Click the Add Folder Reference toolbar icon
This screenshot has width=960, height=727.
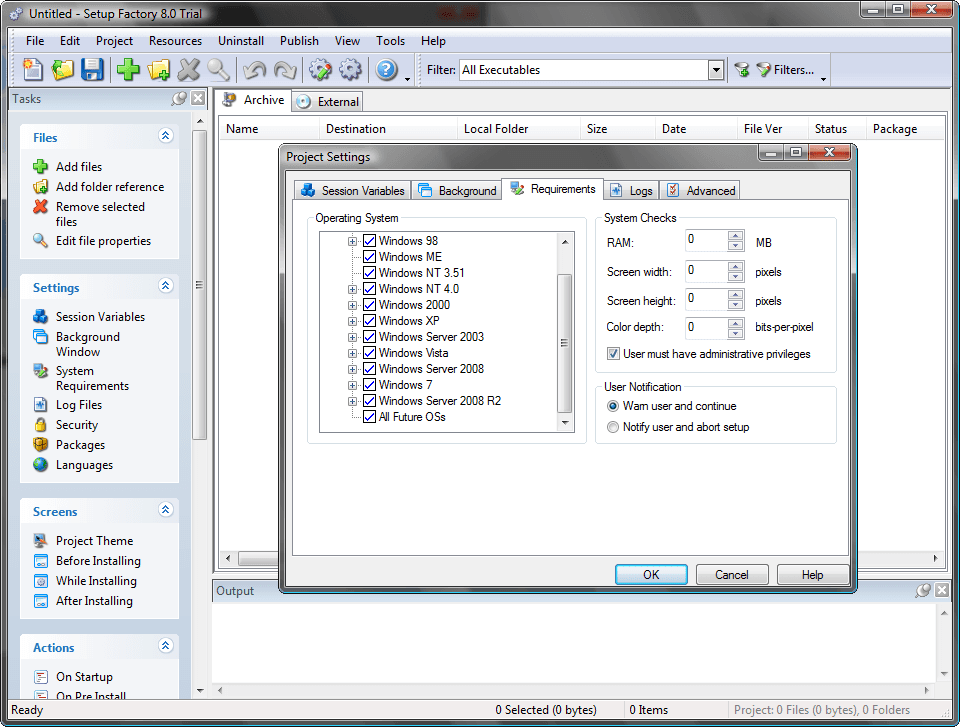pyautogui.click(x=159, y=70)
